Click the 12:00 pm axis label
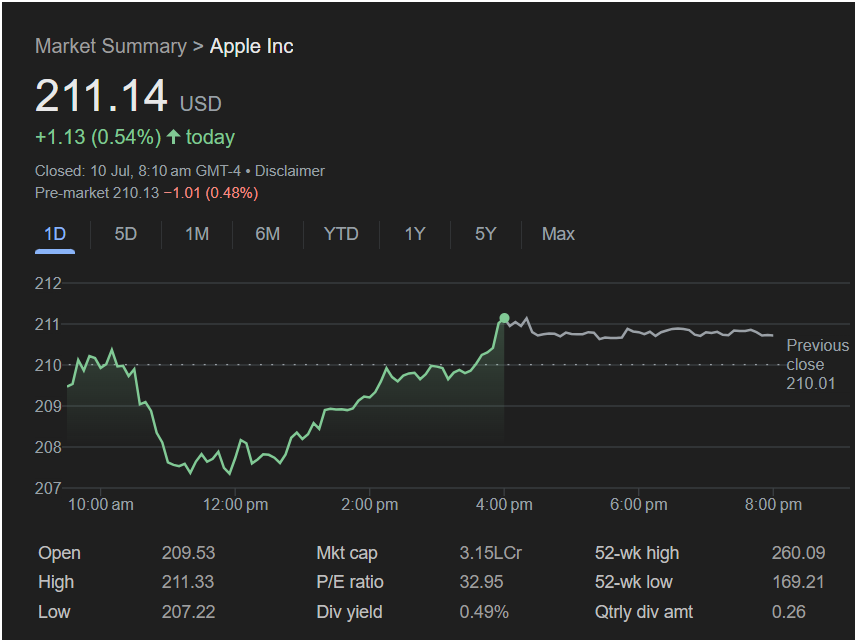 (x=236, y=504)
